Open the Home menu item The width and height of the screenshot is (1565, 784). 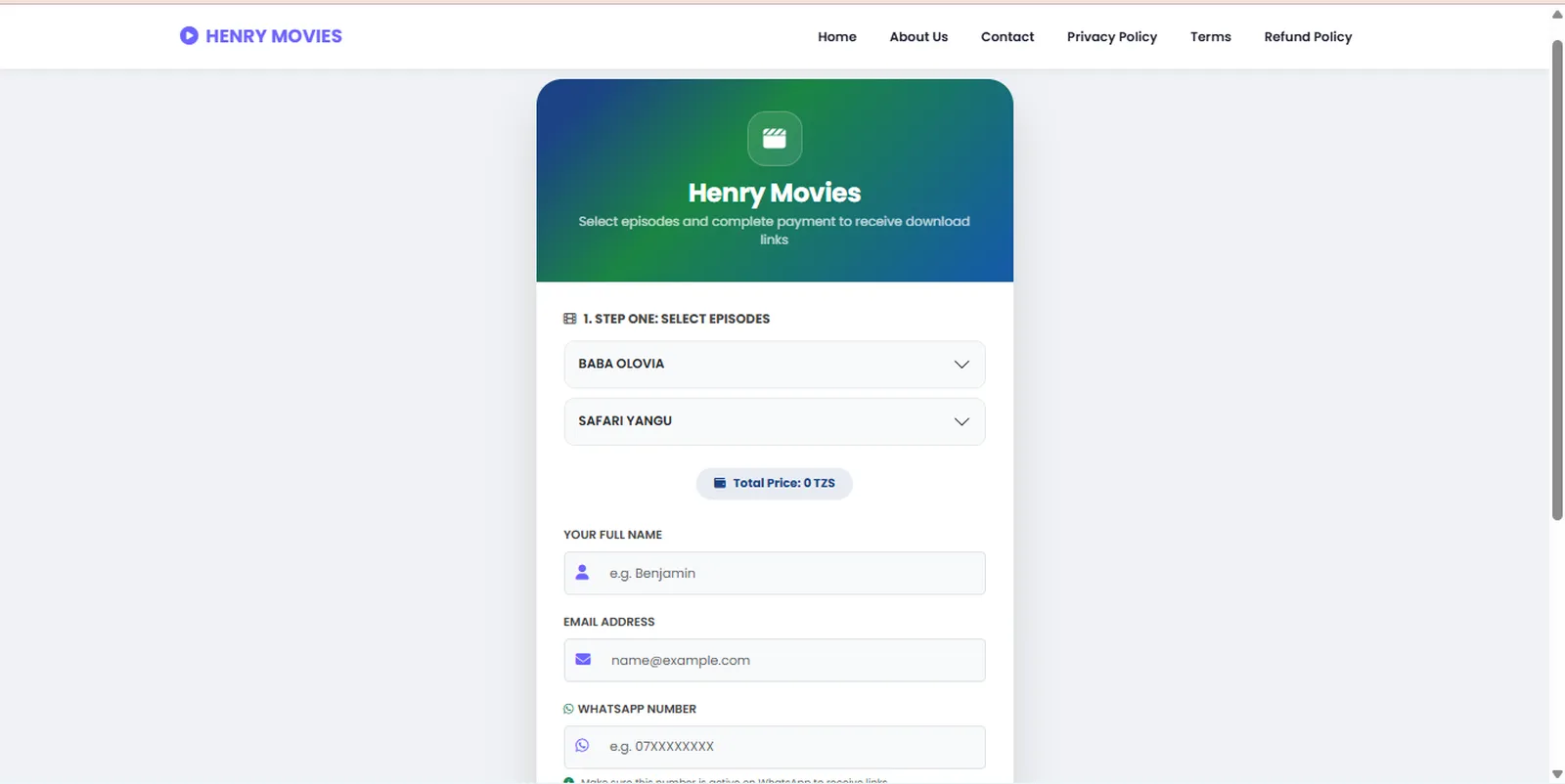(x=837, y=37)
